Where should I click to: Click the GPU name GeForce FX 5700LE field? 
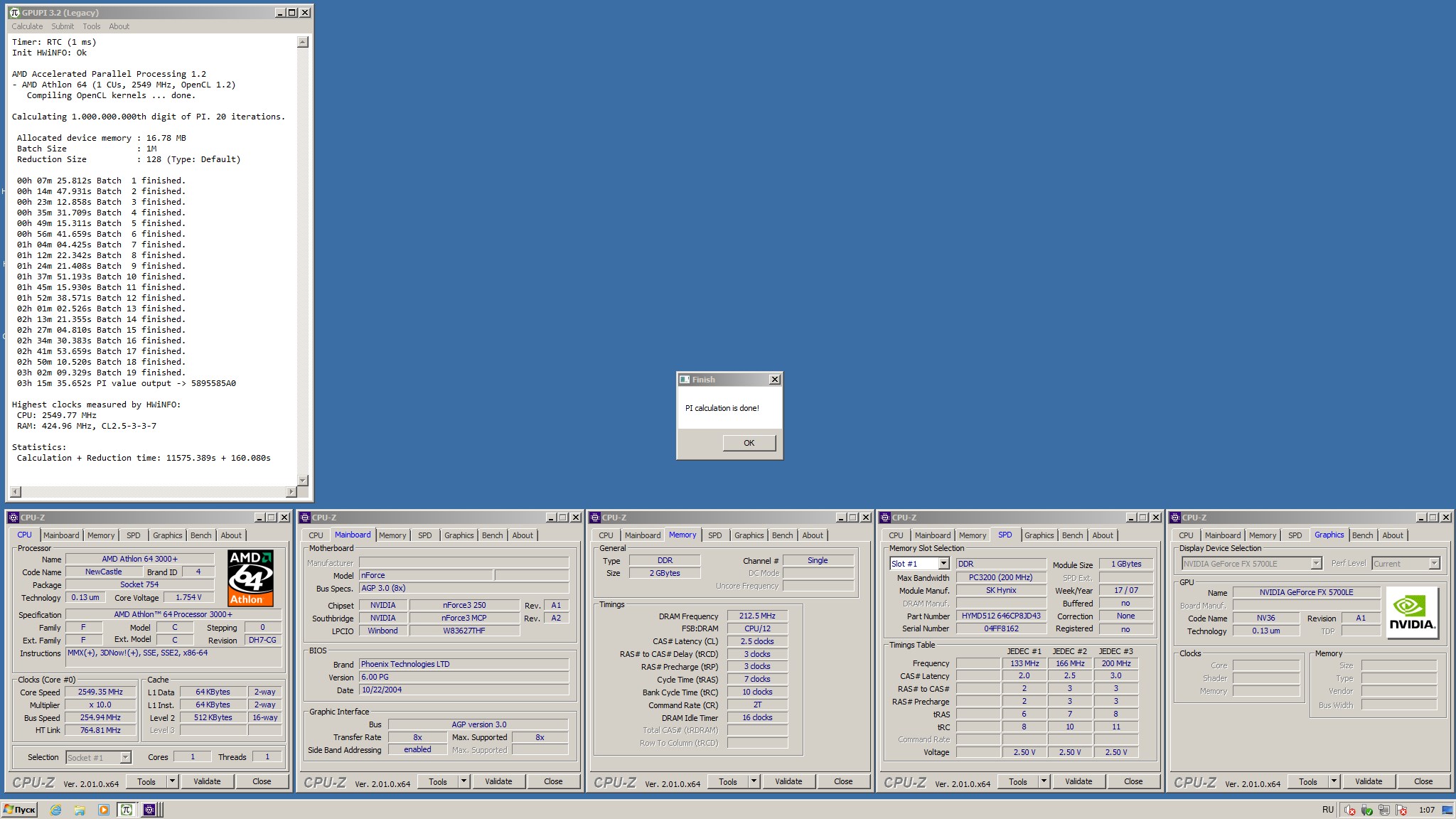(1306, 592)
